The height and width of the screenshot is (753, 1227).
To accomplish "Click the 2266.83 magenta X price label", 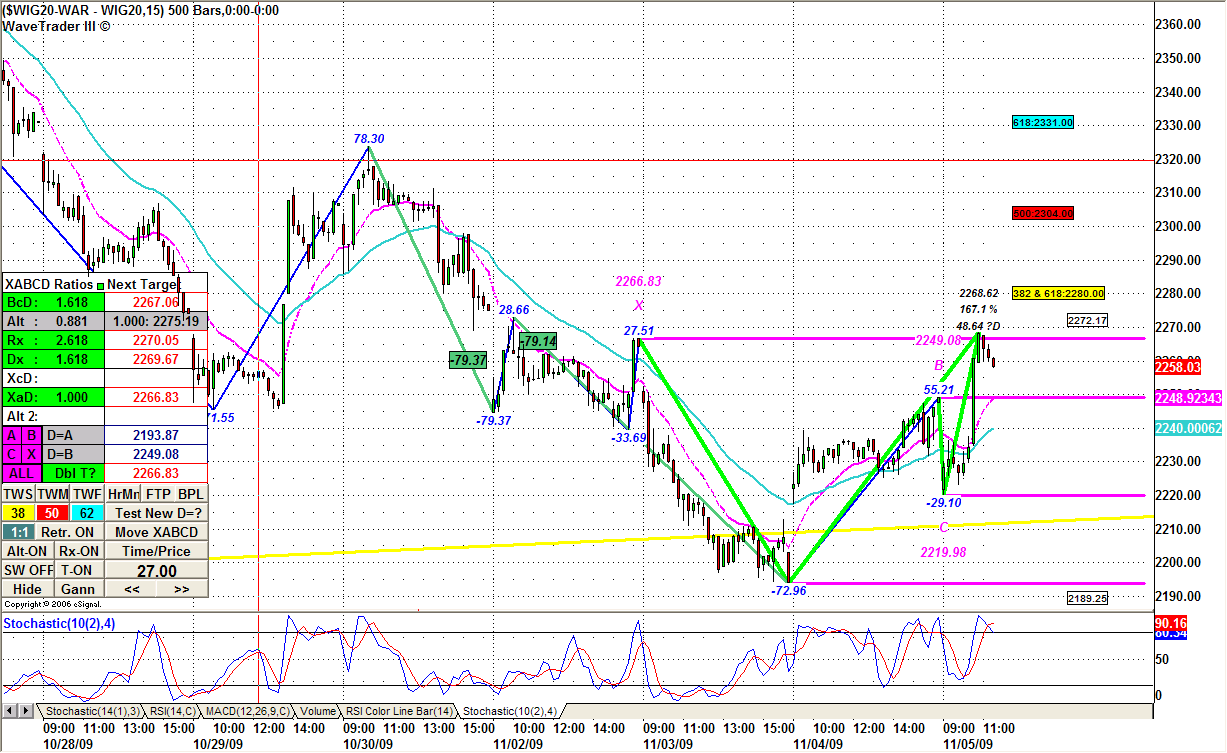I will 638,282.
